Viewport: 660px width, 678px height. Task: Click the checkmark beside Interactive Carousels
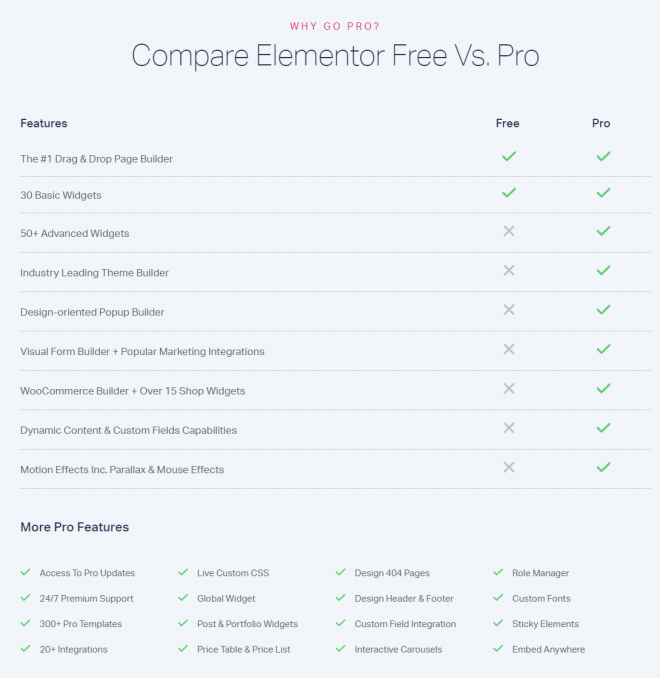[341, 648]
